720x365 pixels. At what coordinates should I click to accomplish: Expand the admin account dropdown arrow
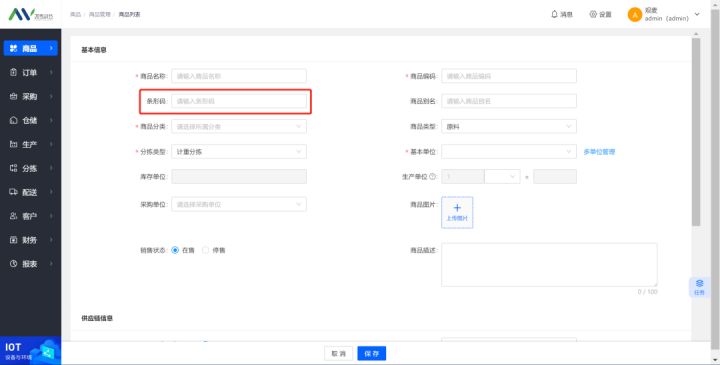(697, 14)
